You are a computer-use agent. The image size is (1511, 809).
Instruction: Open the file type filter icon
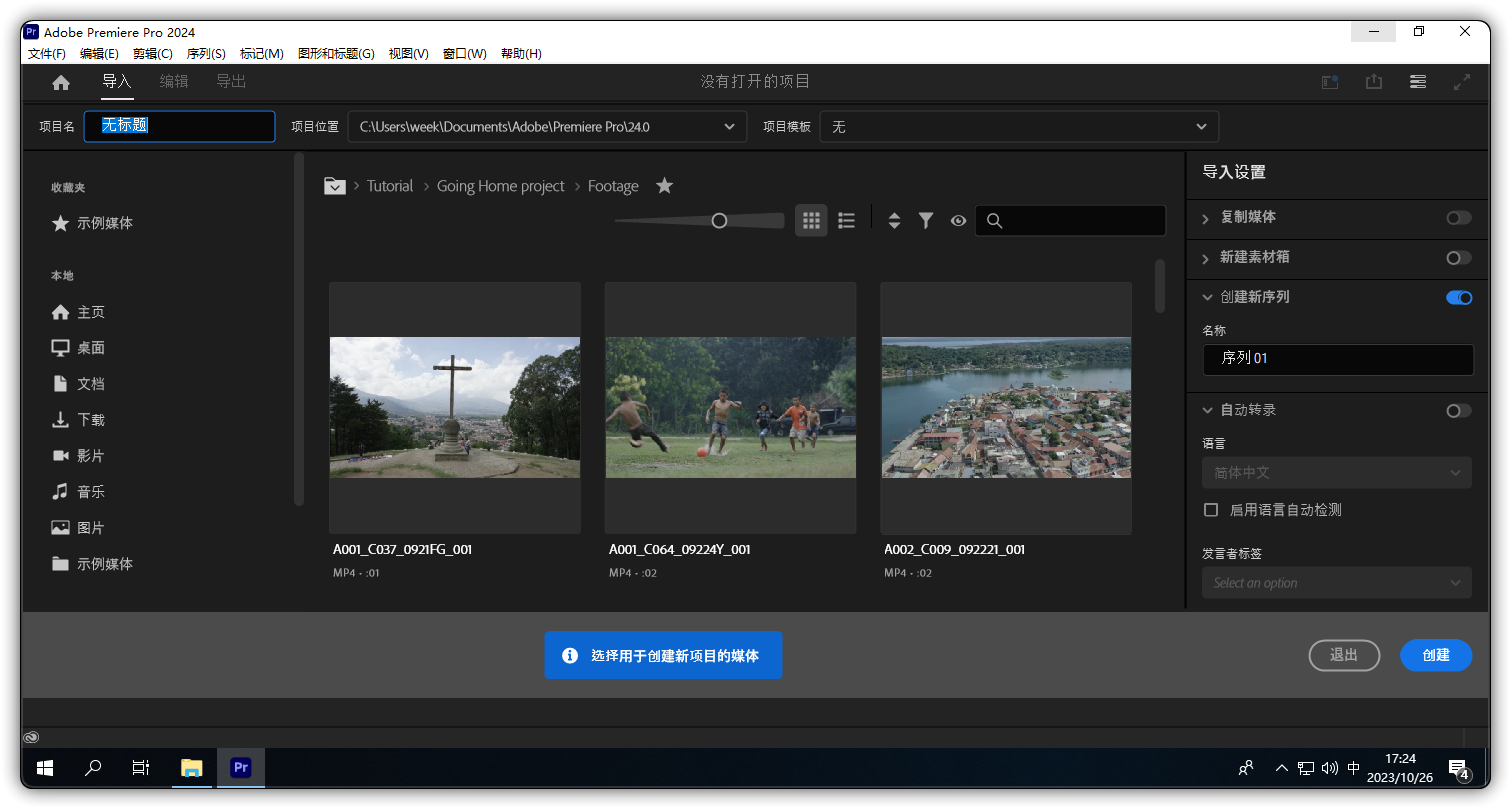[x=926, y=221]
